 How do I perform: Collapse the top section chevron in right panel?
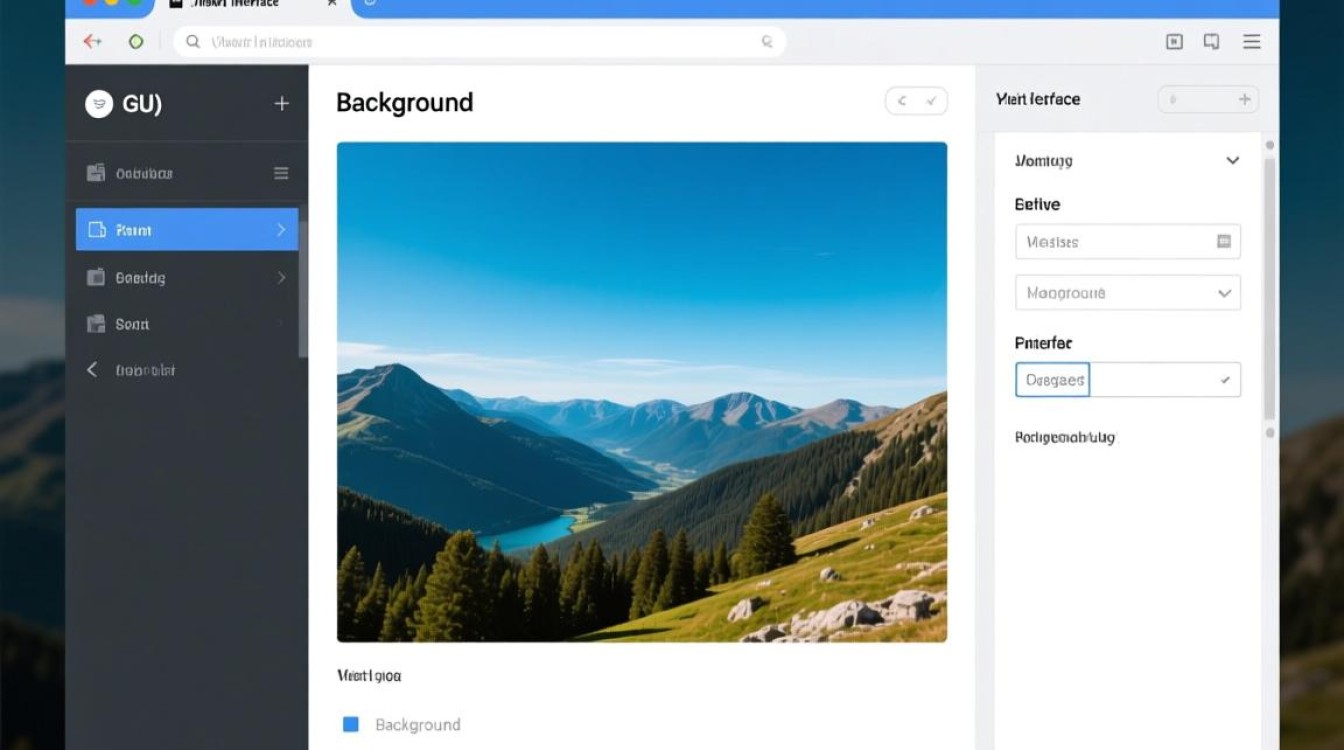click(x=1232, y=161)
